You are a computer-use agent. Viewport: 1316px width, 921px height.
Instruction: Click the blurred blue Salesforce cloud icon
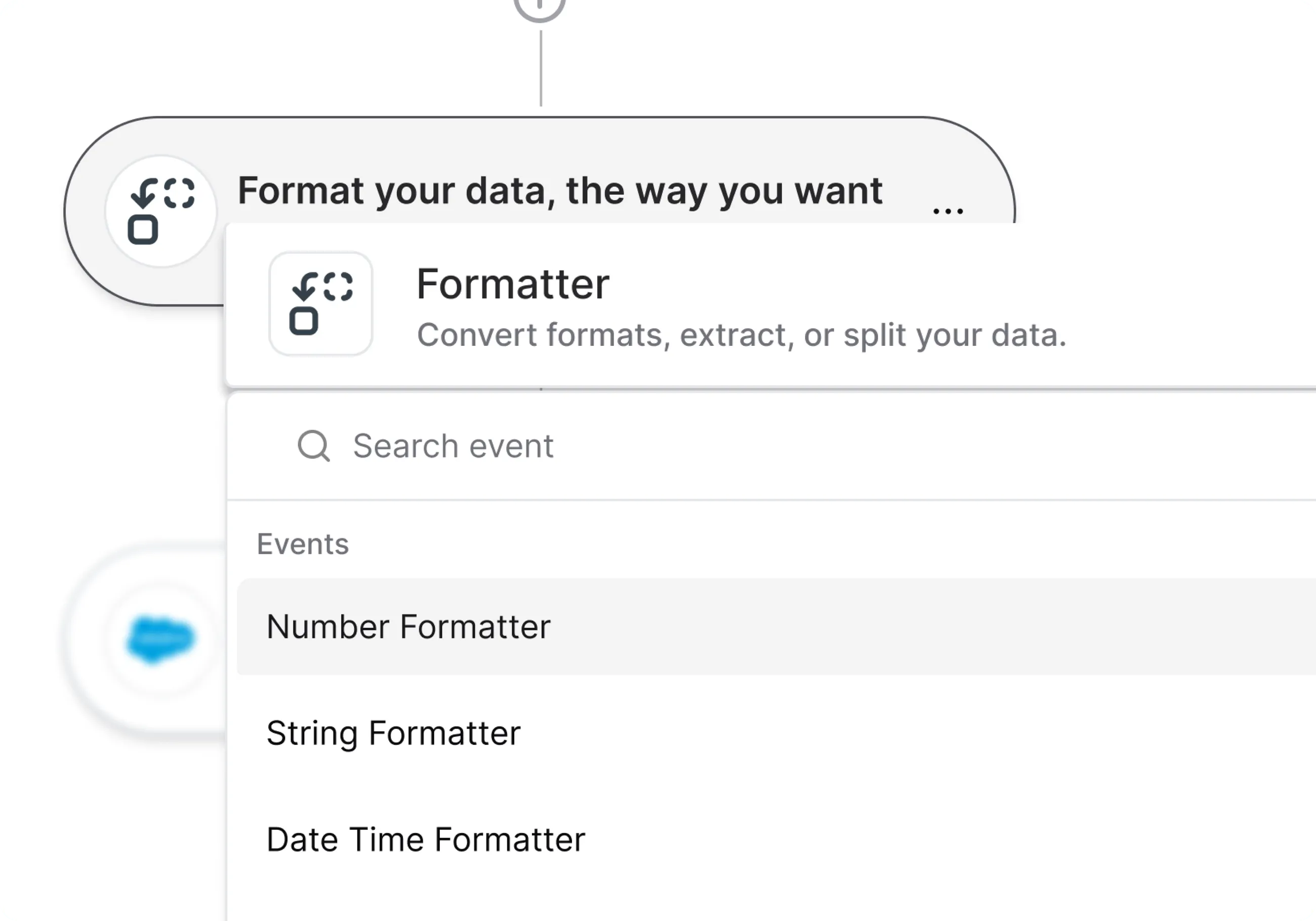pyautogui.click(x=160, y=639)
